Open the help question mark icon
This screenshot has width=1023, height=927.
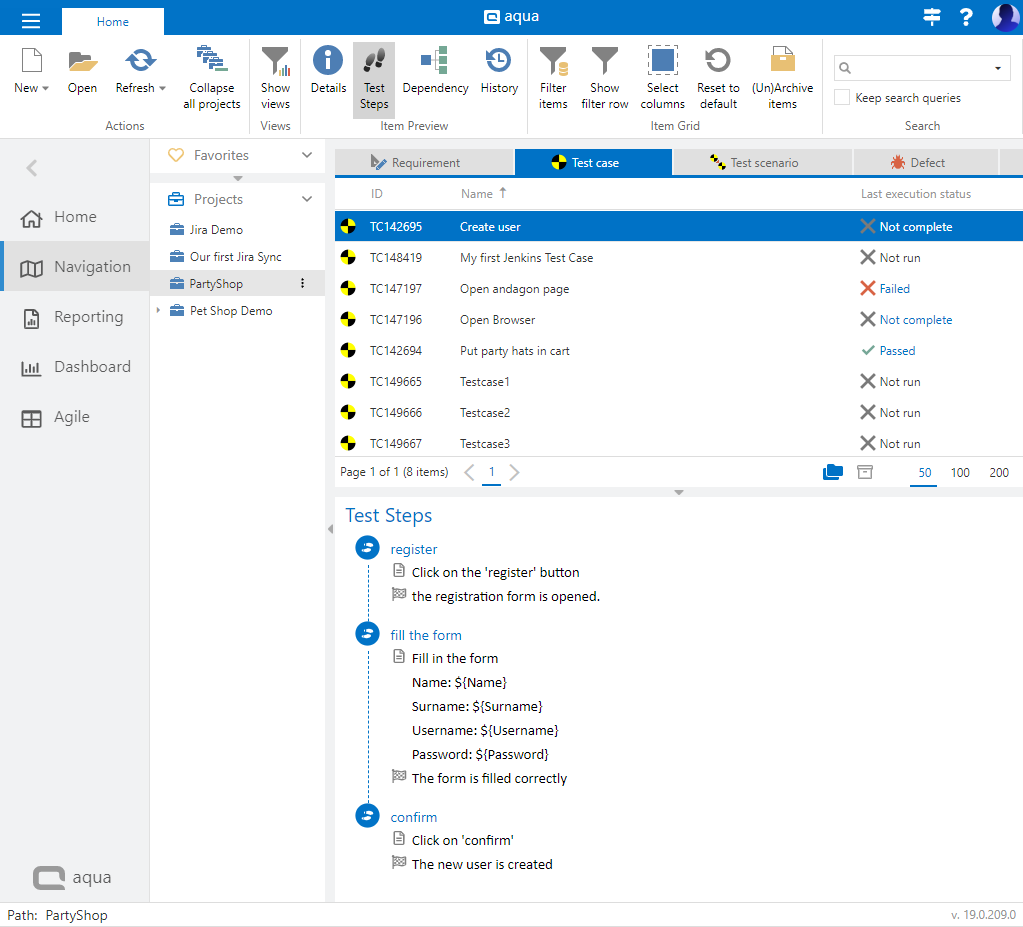point(966,18)
